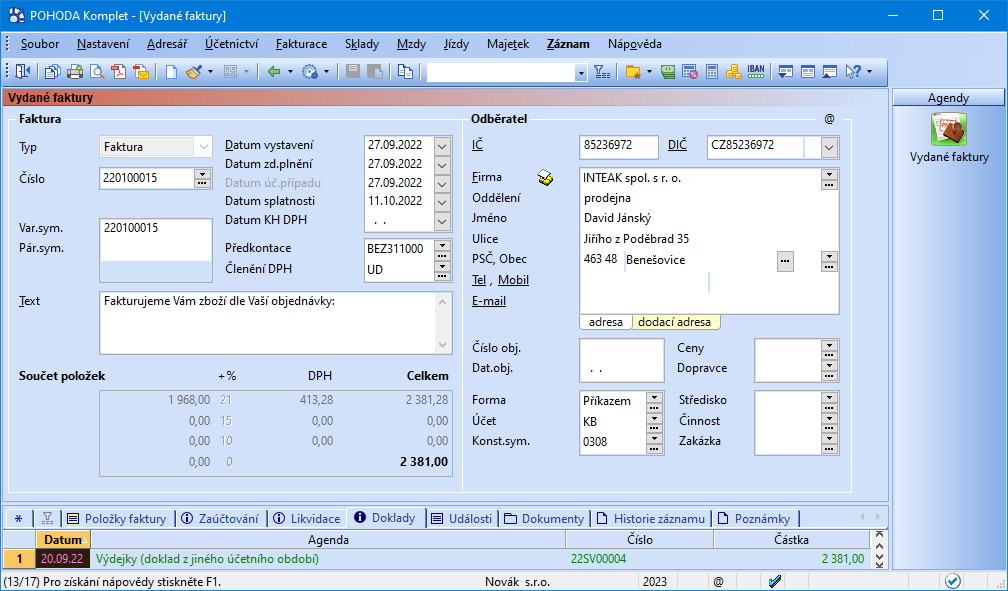
Task: Click the gold coins toolbar icon
Action: pyautogui.click(x=734, y=72)
